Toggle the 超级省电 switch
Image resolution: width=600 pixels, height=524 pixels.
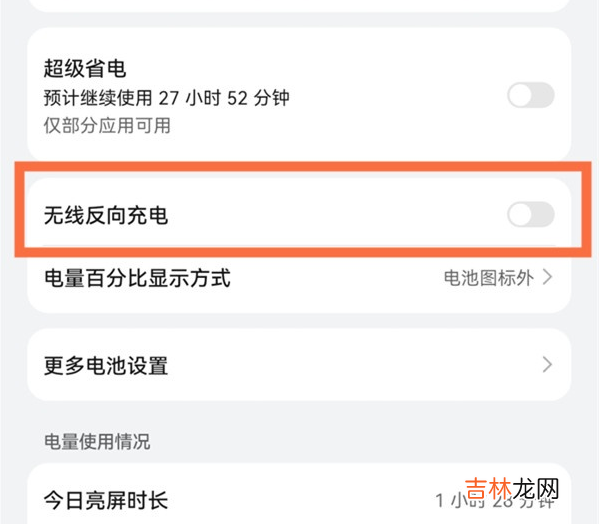pyautogui.click(x=530, y=96)
